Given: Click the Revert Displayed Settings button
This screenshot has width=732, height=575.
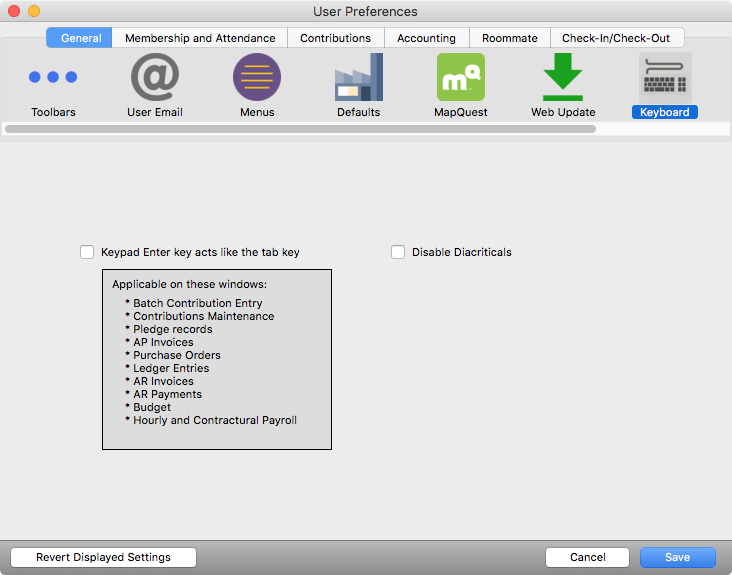Looking at the screenshot, I should 103,557.
